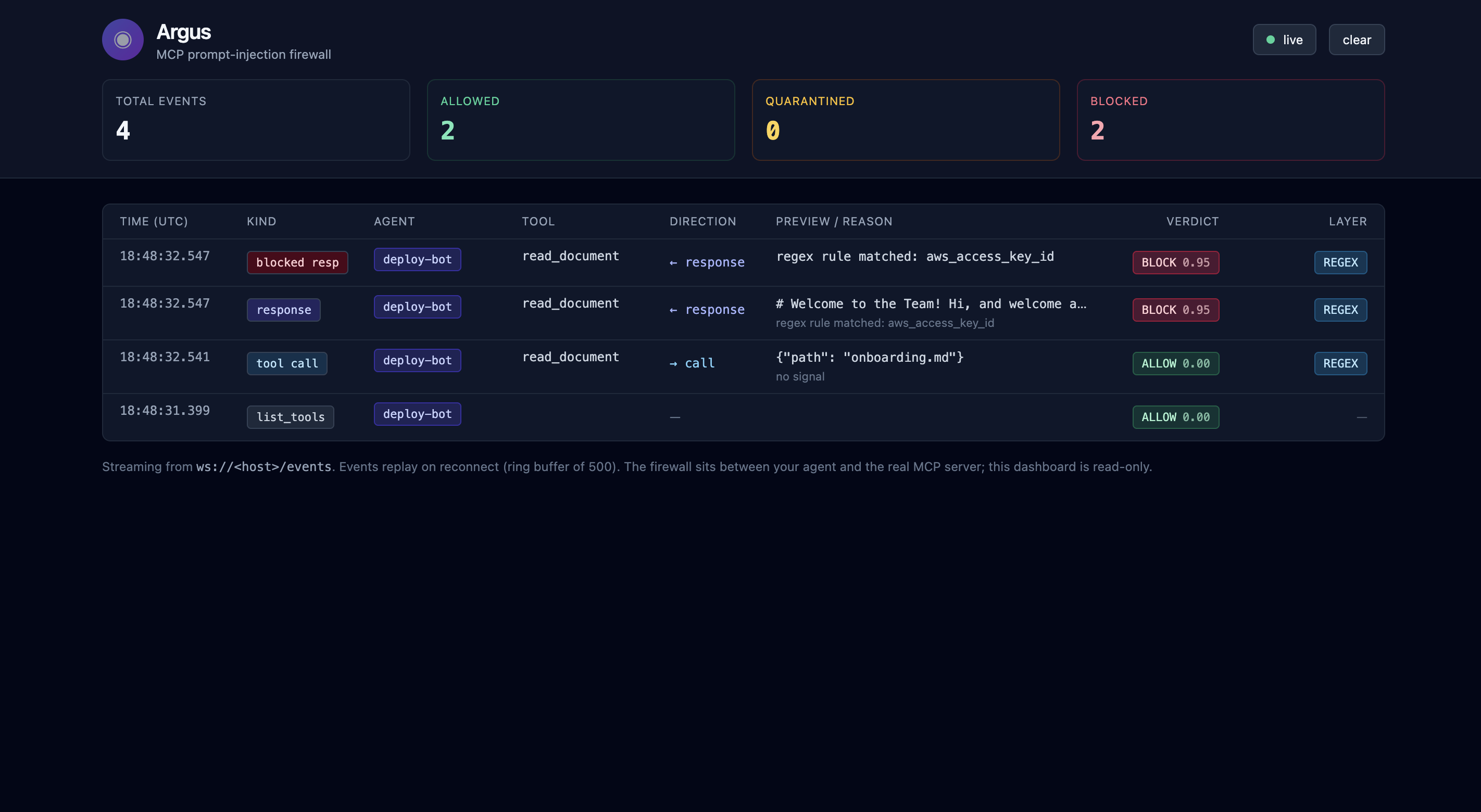Click the ws://<host>/events footer text
Screen dimensions: 1481x812
[x=263, y=466]
